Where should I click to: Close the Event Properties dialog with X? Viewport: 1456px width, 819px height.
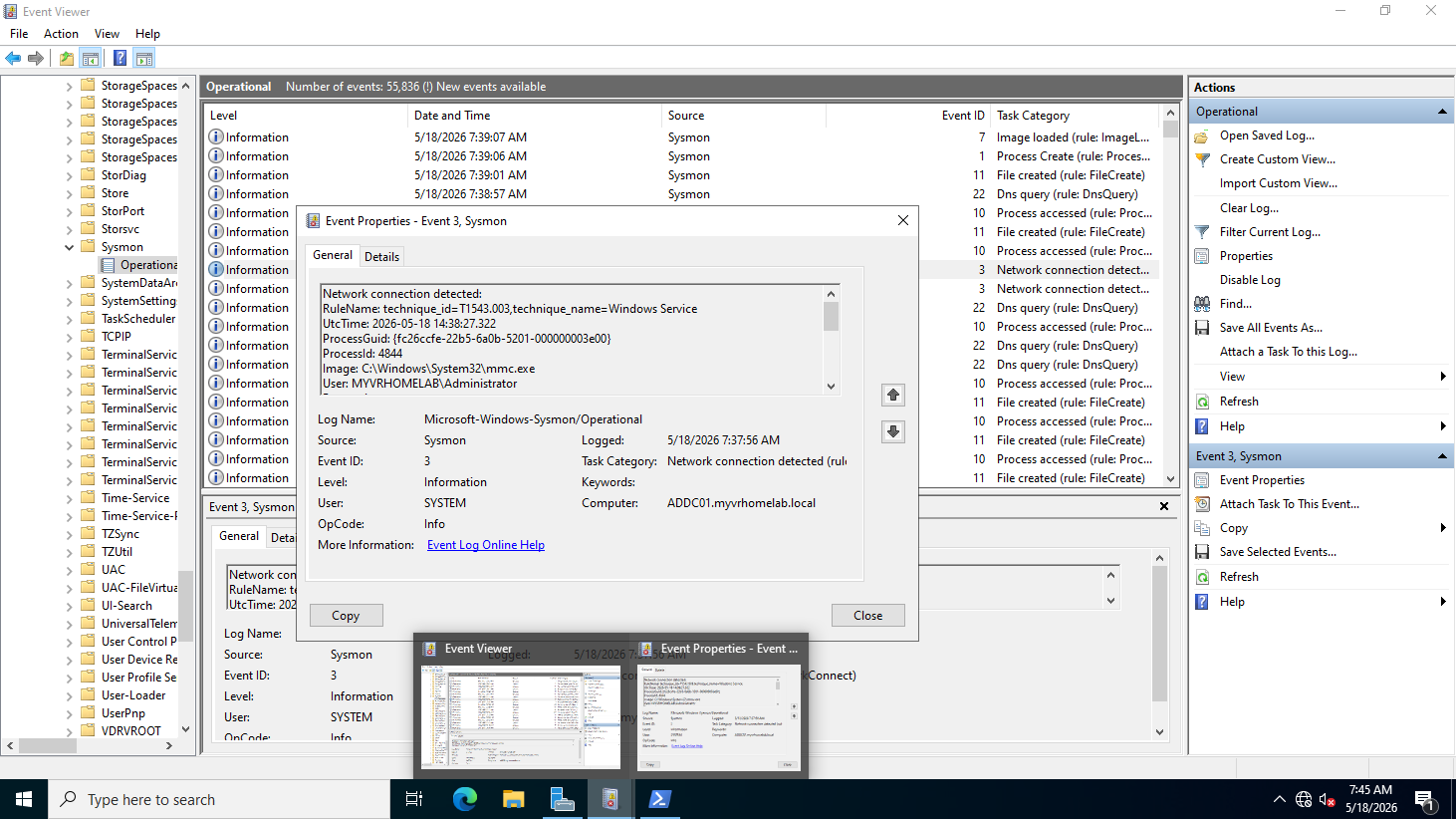coord(903,220)
